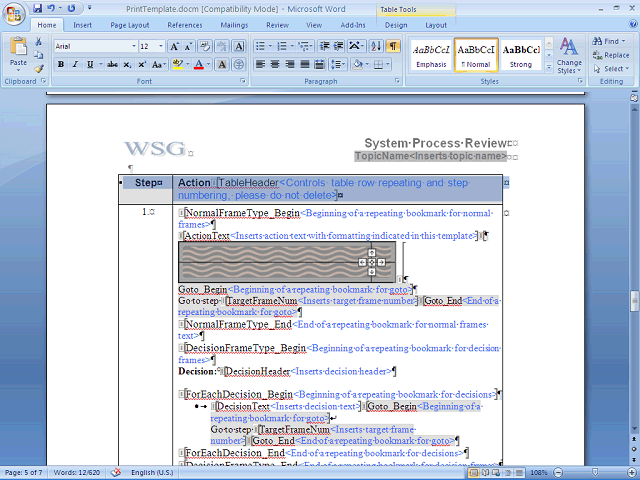
Task: Click Change Styles button
Action: click(x=569, y=56)
